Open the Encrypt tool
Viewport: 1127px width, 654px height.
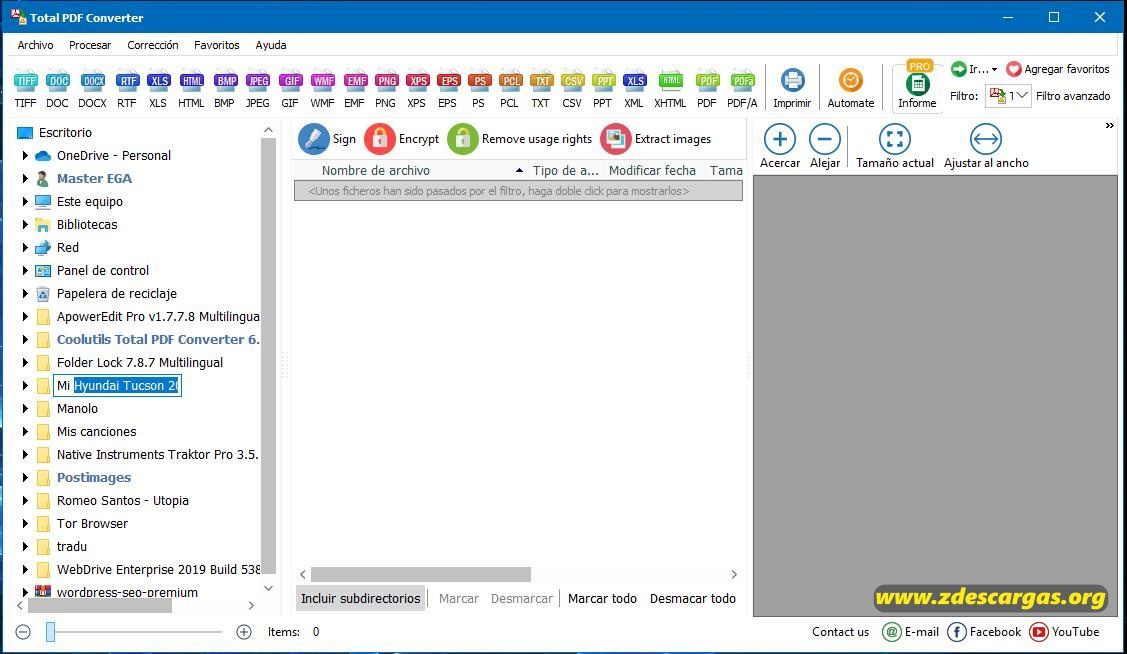tap(402, 139)
